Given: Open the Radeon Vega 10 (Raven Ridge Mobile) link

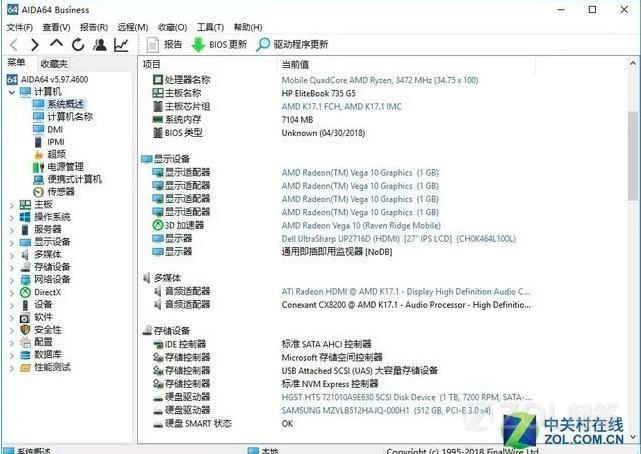Looking at the screenshot, I should click(361, 226).
